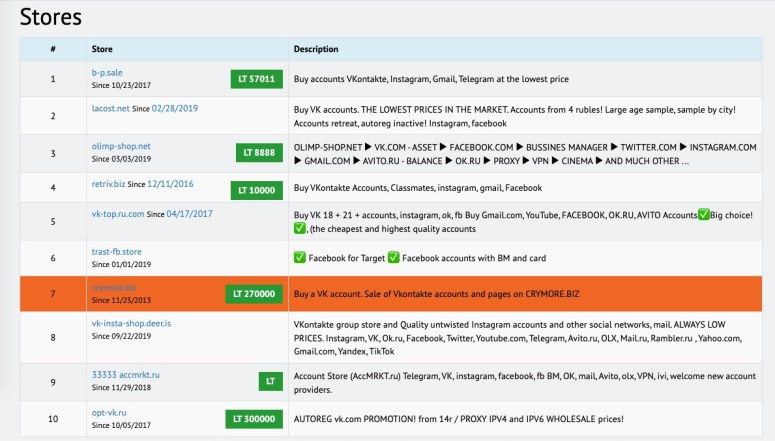Go to vk-top.ru.com store
Viewport: 775px width, 441px height.
(x=118, y=214)
